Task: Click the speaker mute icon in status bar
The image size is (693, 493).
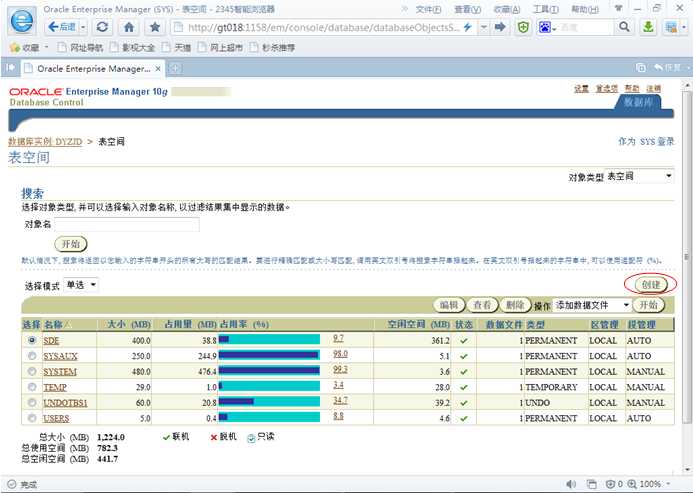Action: tap(571, 484)
